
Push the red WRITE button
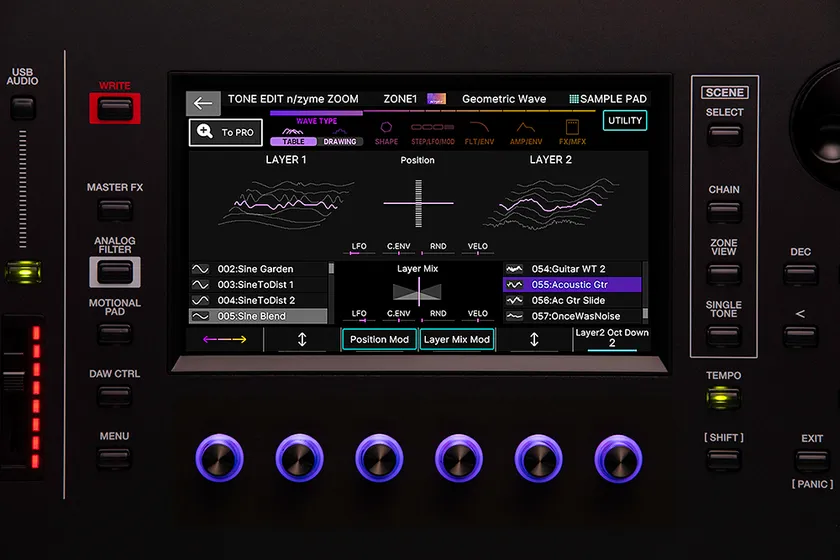(115, 109)
